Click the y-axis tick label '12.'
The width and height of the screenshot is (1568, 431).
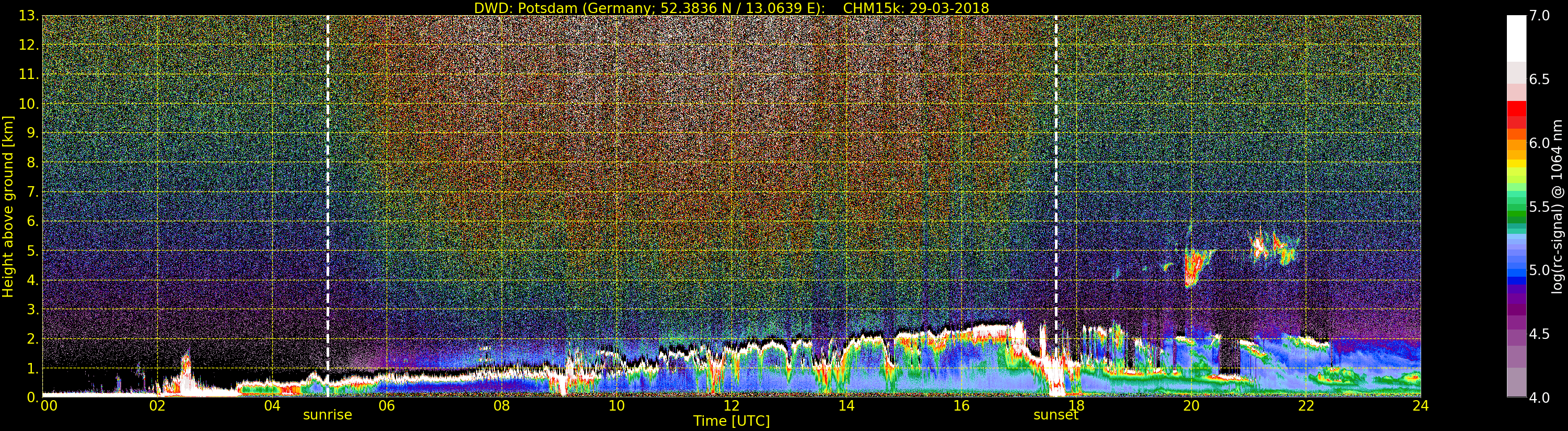pos(29,45)
